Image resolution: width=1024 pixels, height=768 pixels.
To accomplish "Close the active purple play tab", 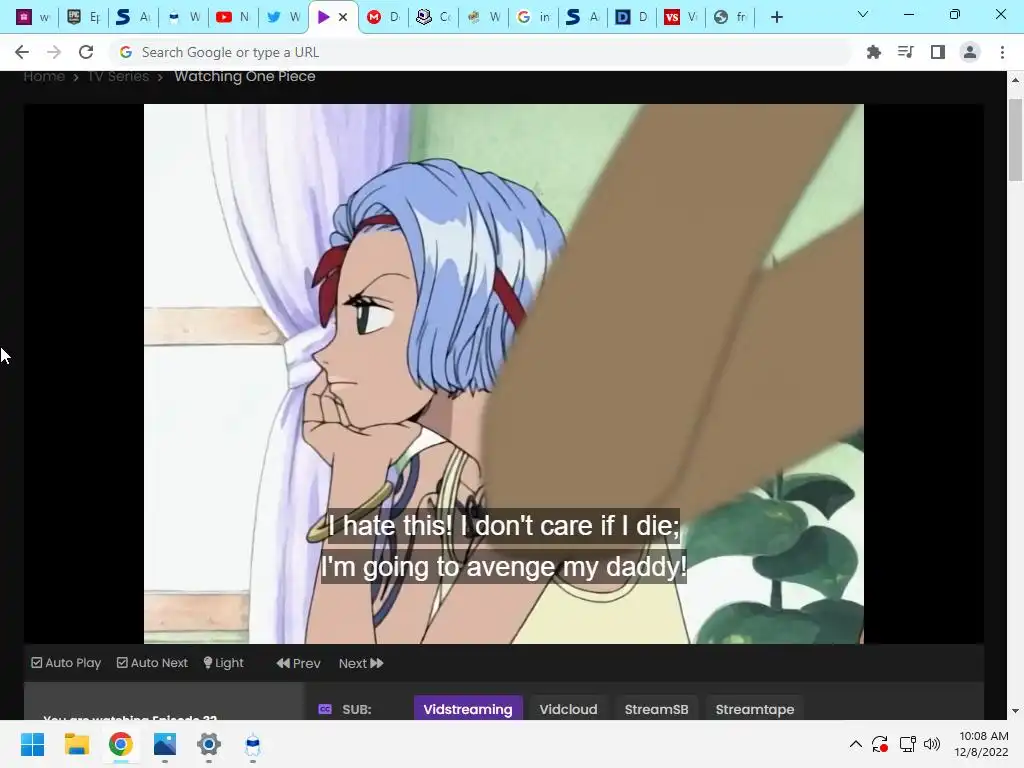I will [343, 18].
